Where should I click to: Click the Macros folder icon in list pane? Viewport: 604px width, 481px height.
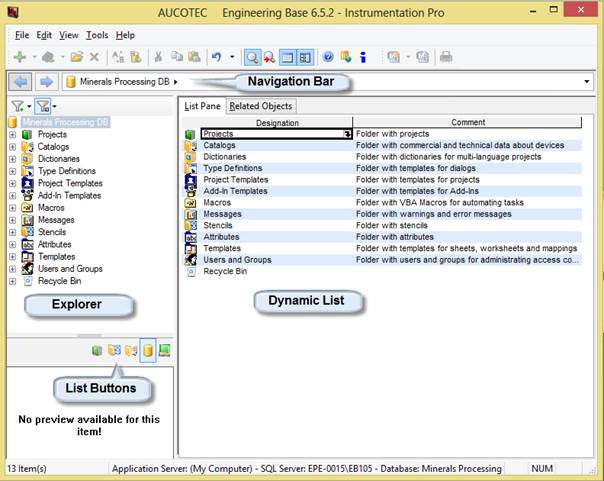(191, 203)
